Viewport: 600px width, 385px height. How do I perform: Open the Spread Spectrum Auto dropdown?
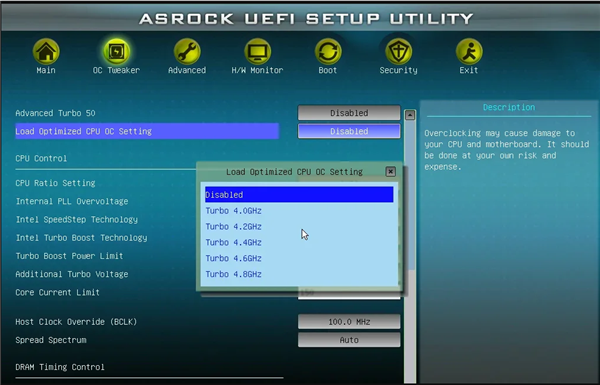(x=349, y=340)
